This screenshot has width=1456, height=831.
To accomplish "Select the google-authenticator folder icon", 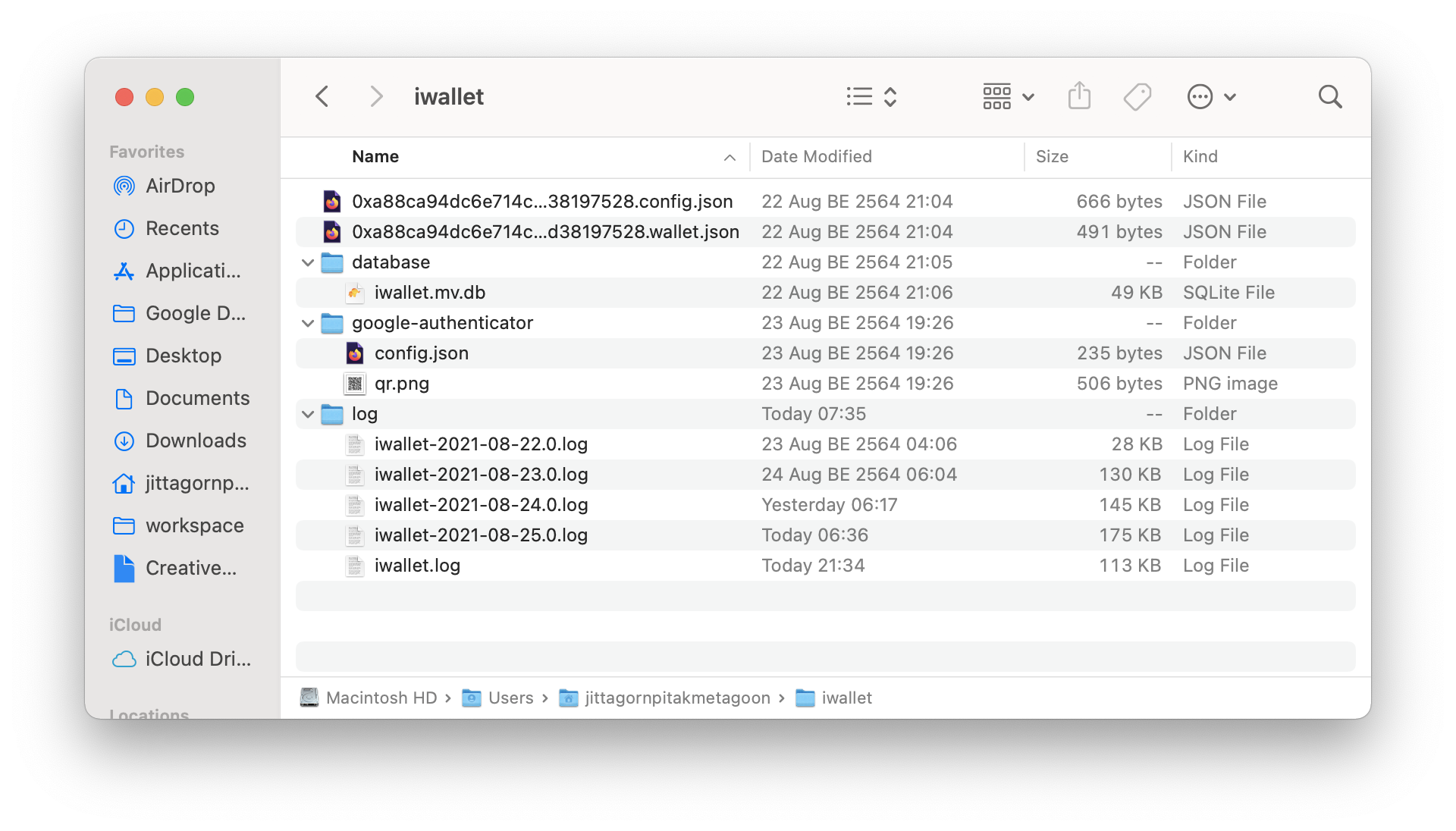I will 332,323.
